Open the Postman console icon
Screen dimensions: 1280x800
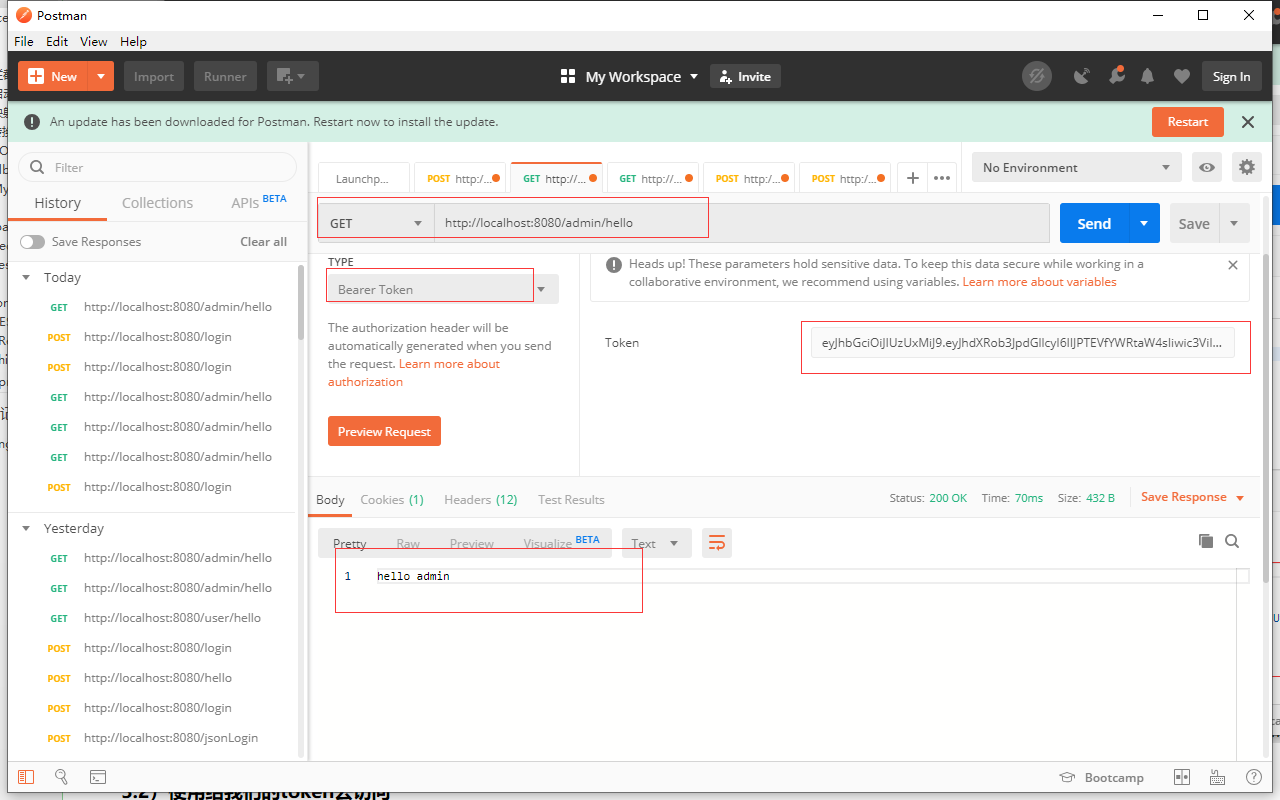coord(98,777)
